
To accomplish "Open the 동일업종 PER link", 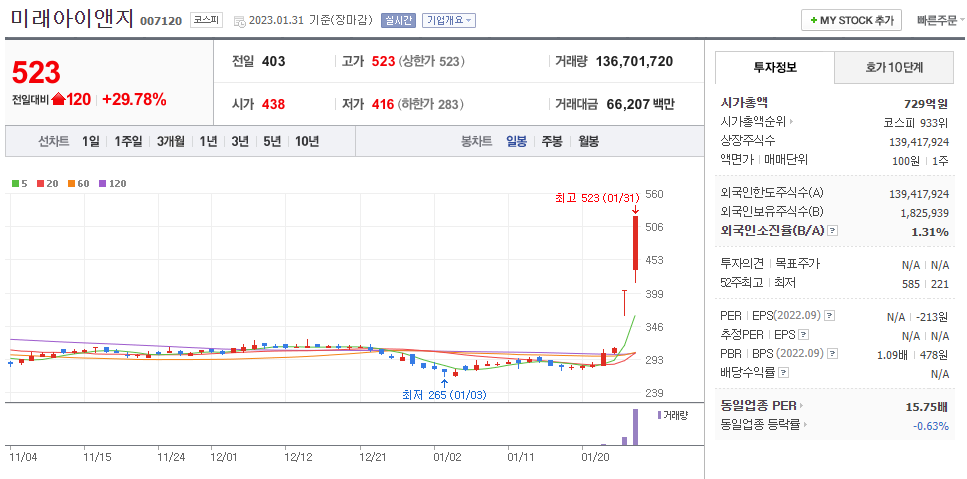I will point(762,406).
